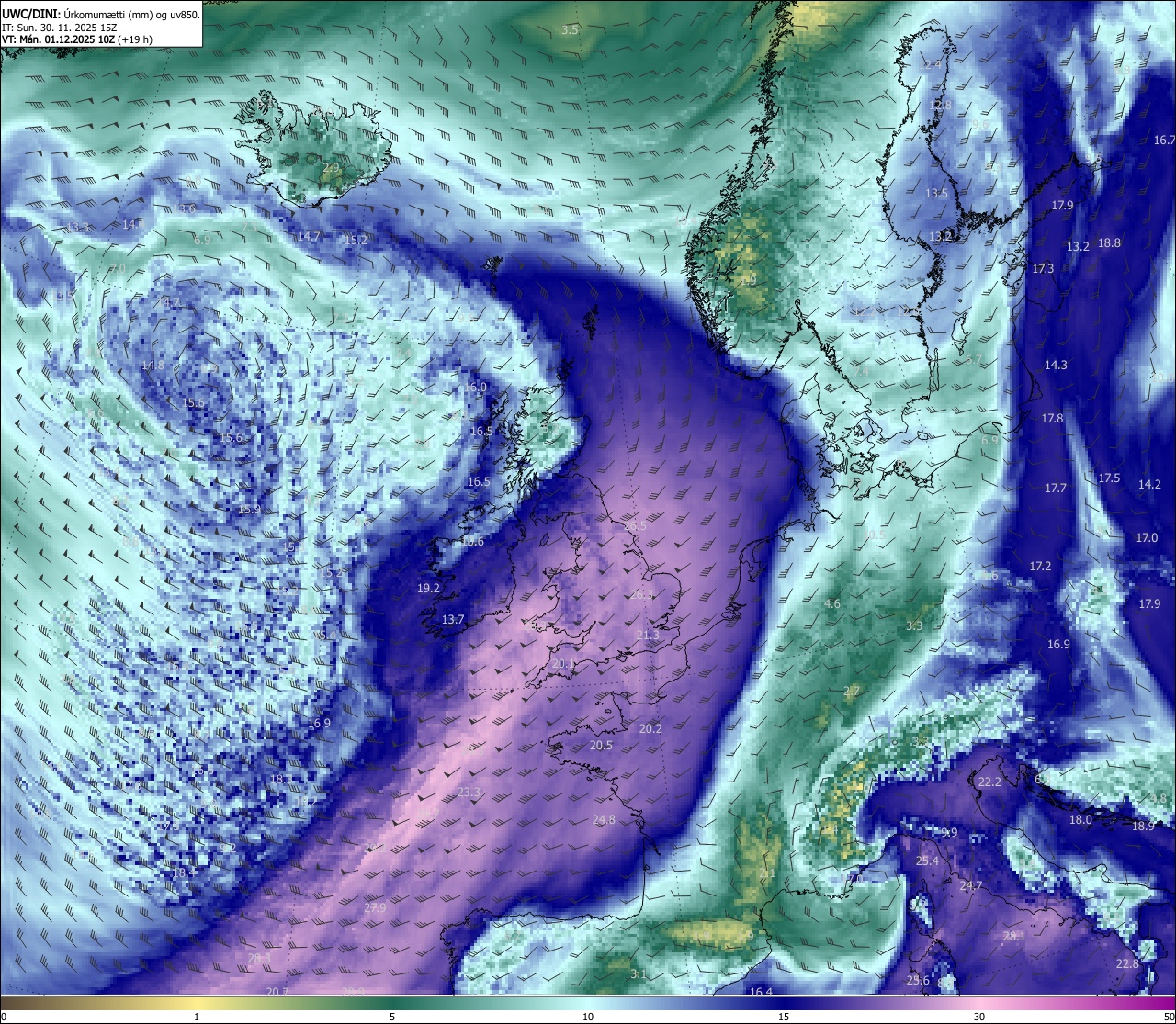Screen dimensions: 1176x1024
Task: Click the 13.5 value over Sweden
Action: click(x=937, y=194)
